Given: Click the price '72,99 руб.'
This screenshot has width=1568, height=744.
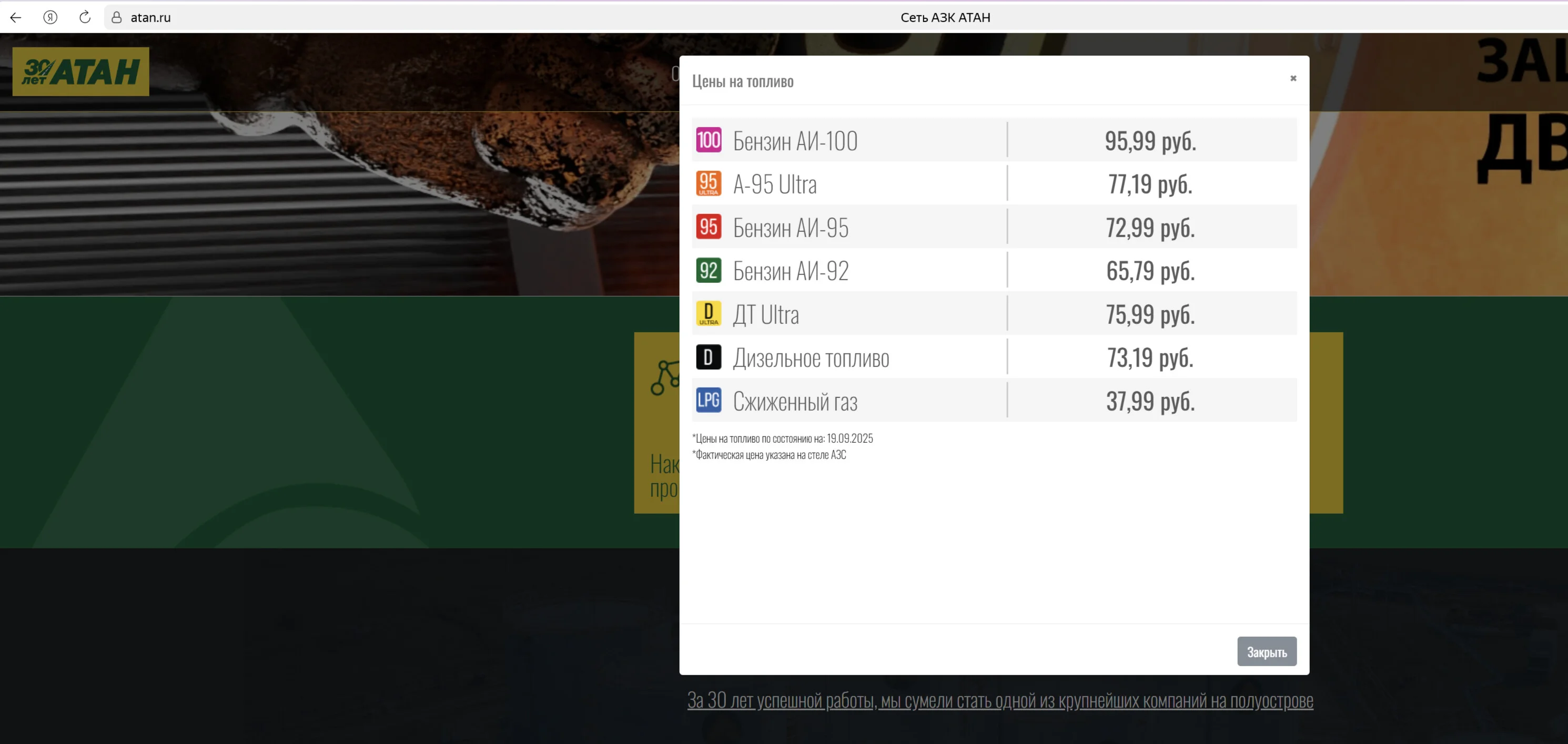Looking at the screenshot, I should click(1150, 228).
